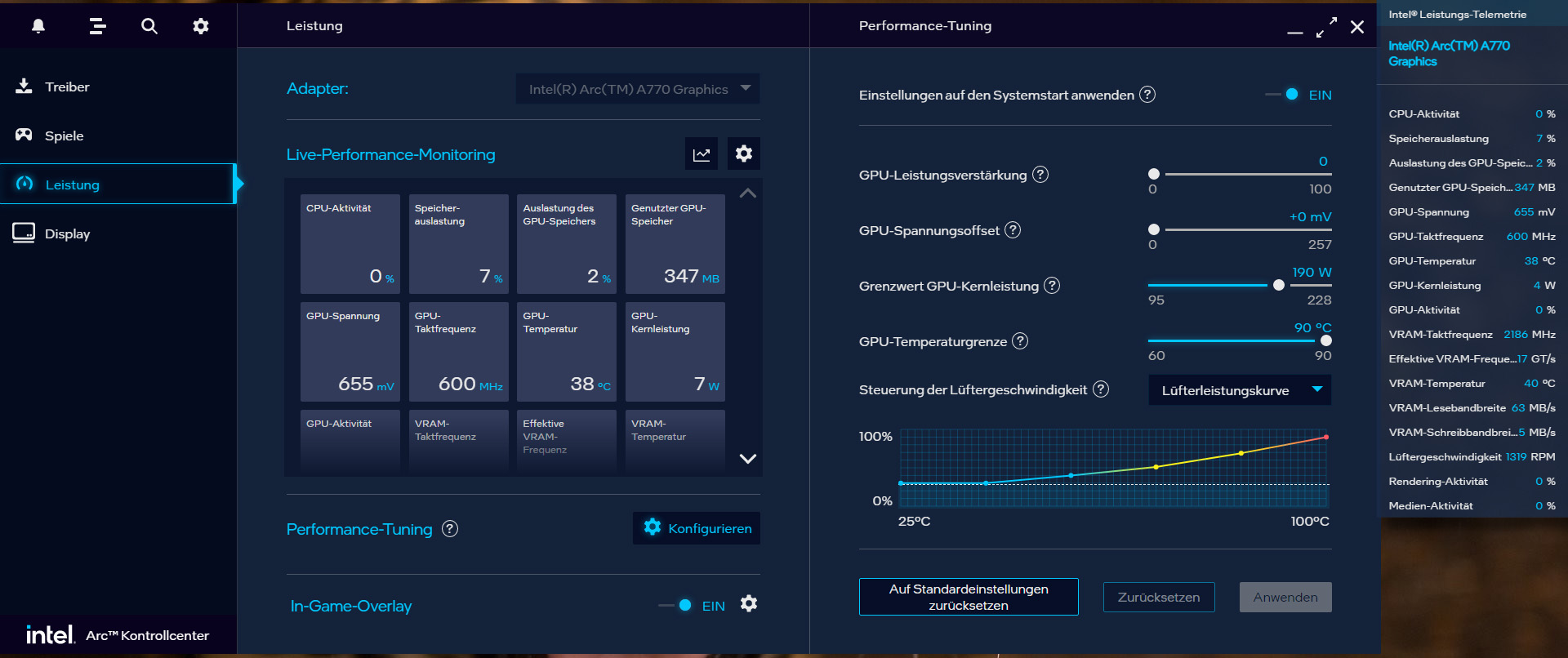
Task: Click the GPU-Temperaturgrenze slider handle
Action: pyautogui.click(x=1326, y=340)
